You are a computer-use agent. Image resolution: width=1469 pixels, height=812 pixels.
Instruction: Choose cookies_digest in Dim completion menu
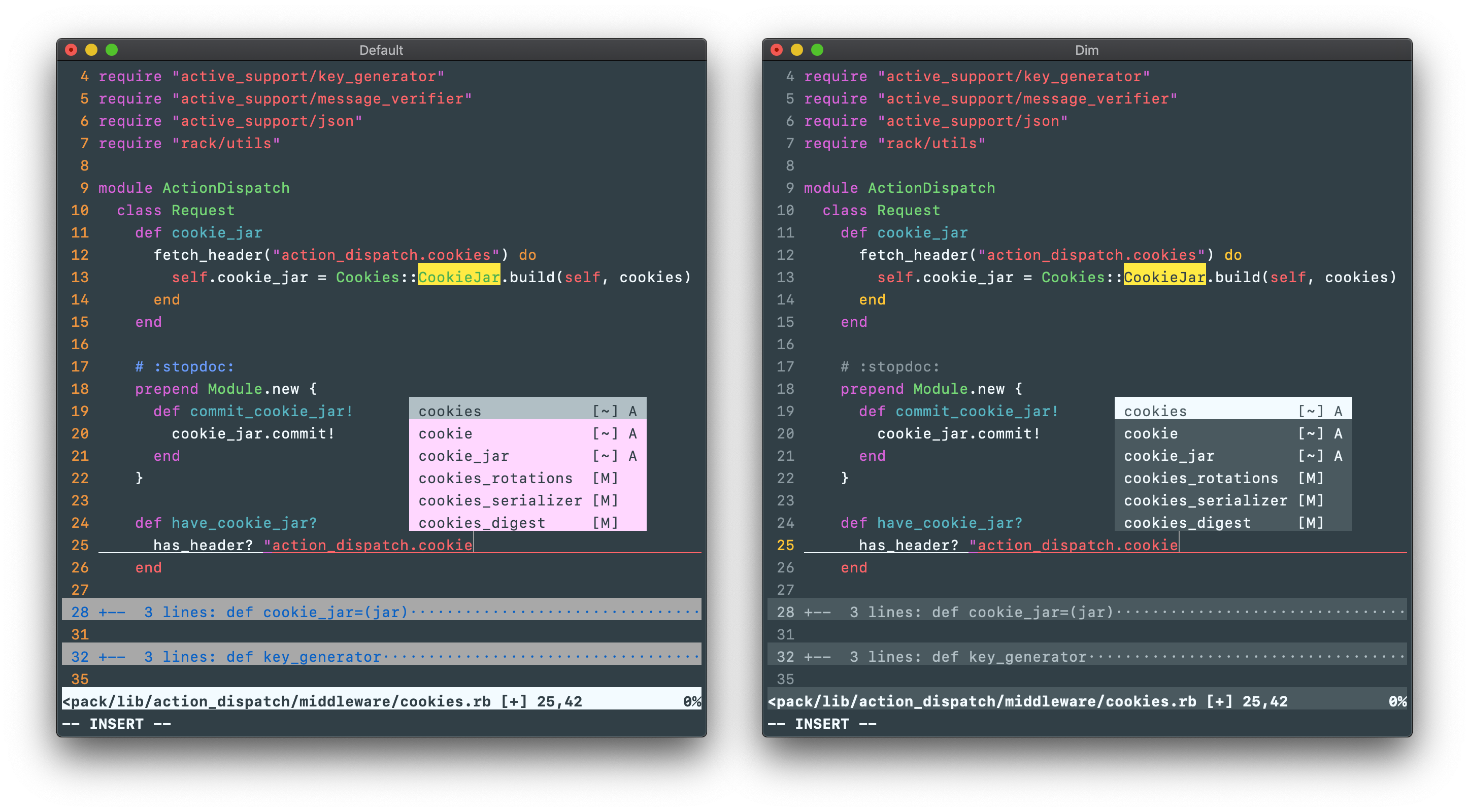coord(1186,522)
